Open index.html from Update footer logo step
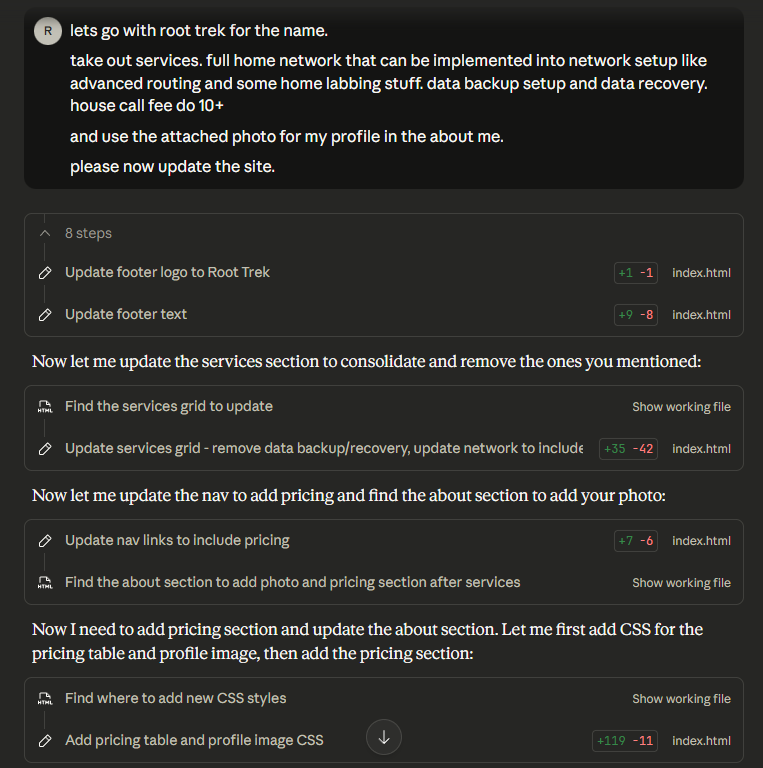The width and height of the screenshot is (763, 768). click(x=701, y=272)
